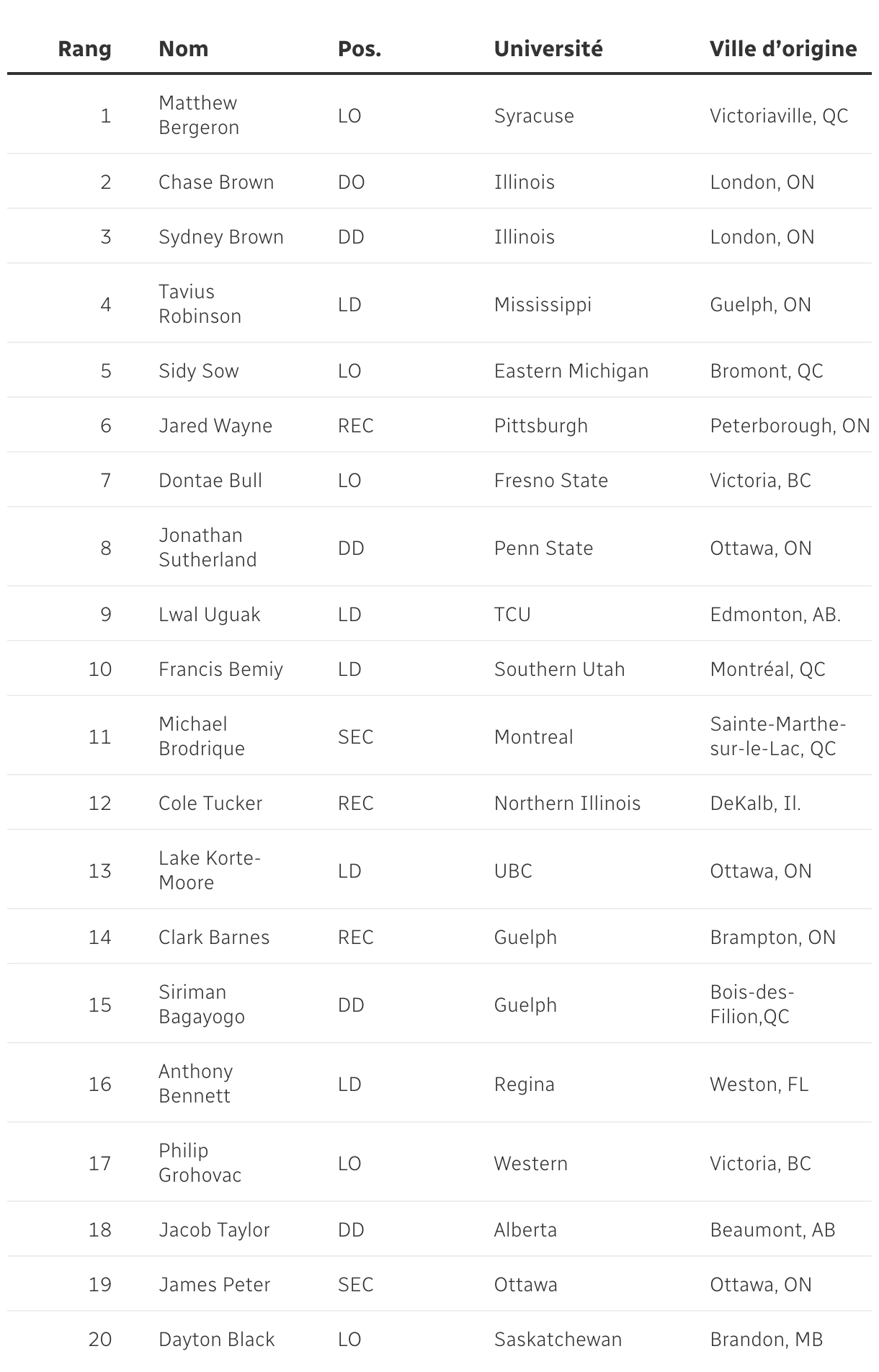The width and height of the screenshot is (879, 1372).
Task: Click the Fresno State university cell
Action: click(551, 481)
